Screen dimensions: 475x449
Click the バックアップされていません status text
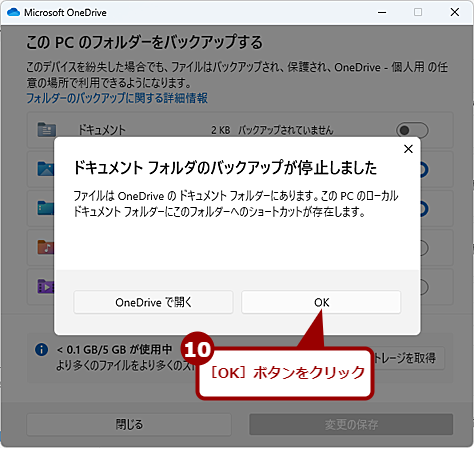tap(286, 130)
